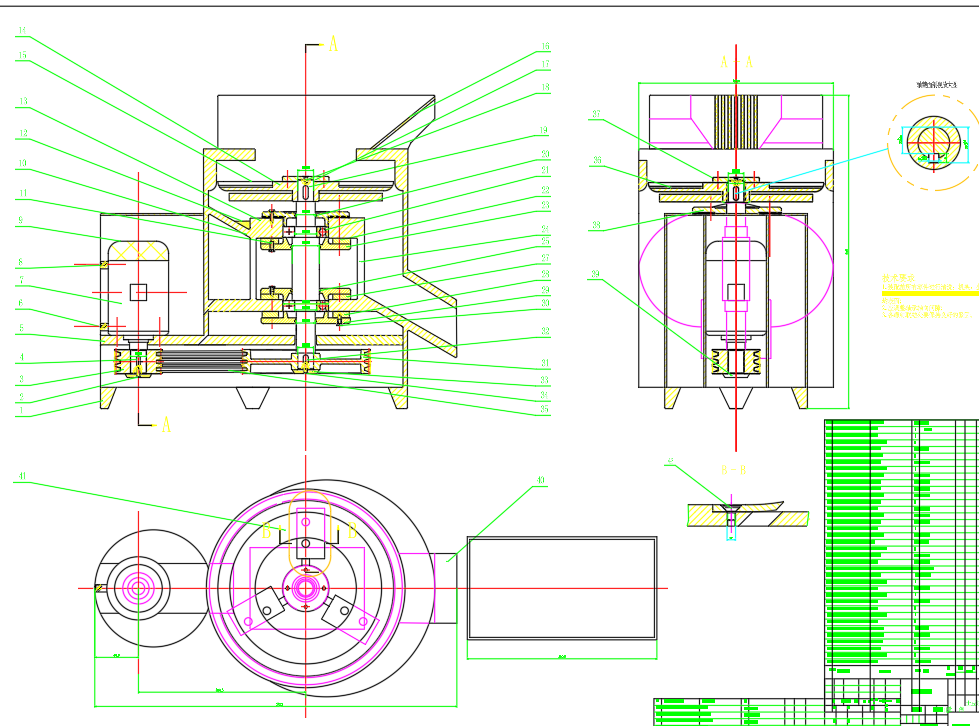The height and width of the screenshot is (726, 979).
Task: Click the 'A - A' section view title
Action: pyautogui.click(x=737, y=62)
